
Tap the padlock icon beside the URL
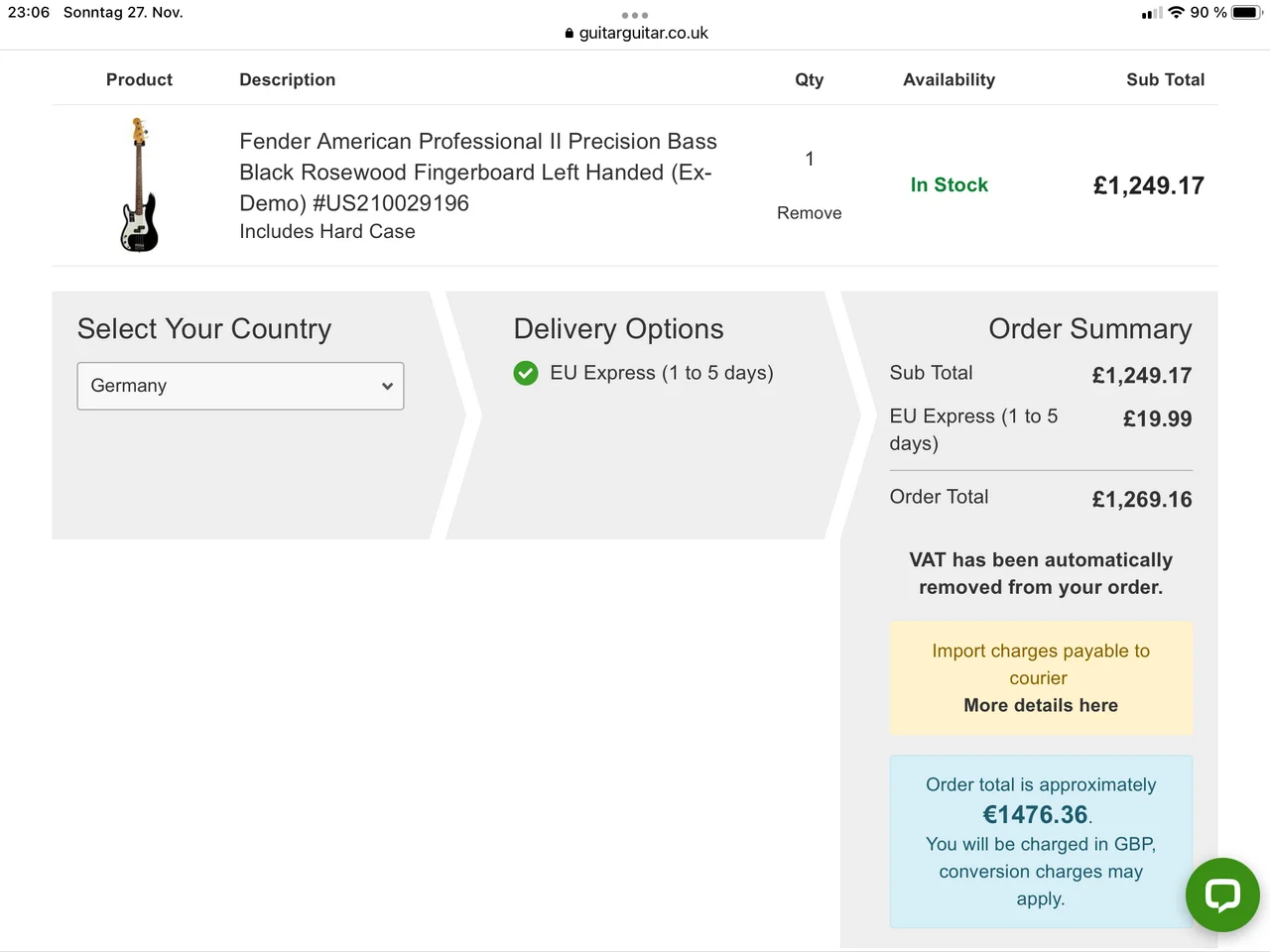click(x=569, y=34)
